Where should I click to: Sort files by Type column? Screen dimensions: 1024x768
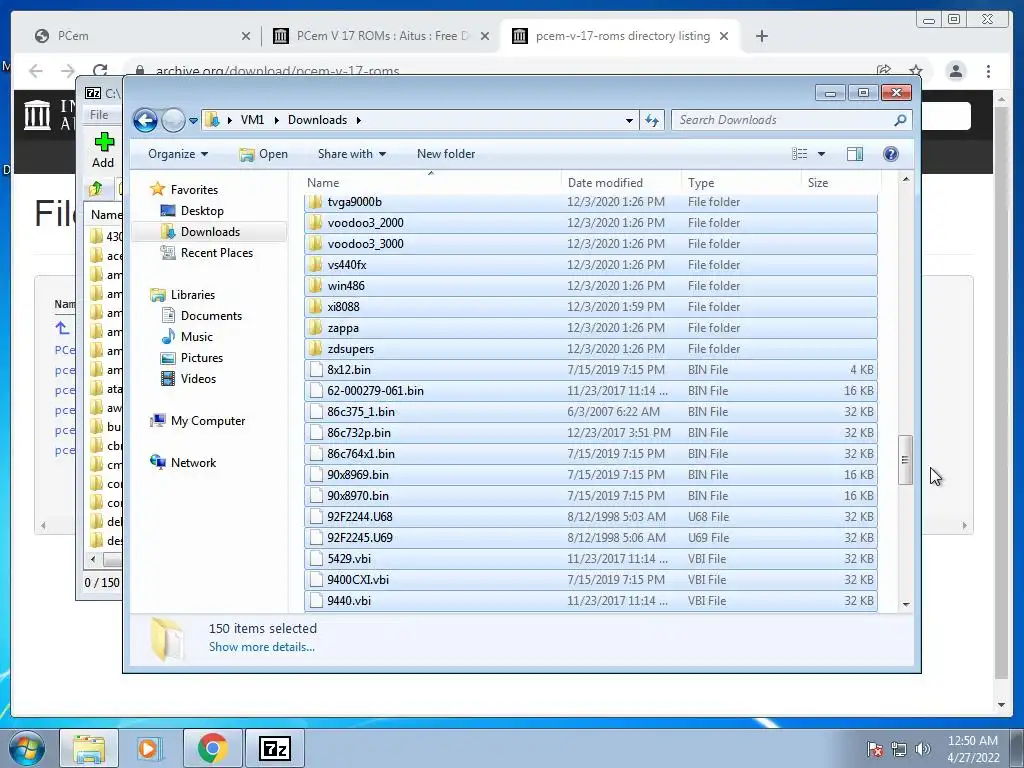[x=741, y=183]
